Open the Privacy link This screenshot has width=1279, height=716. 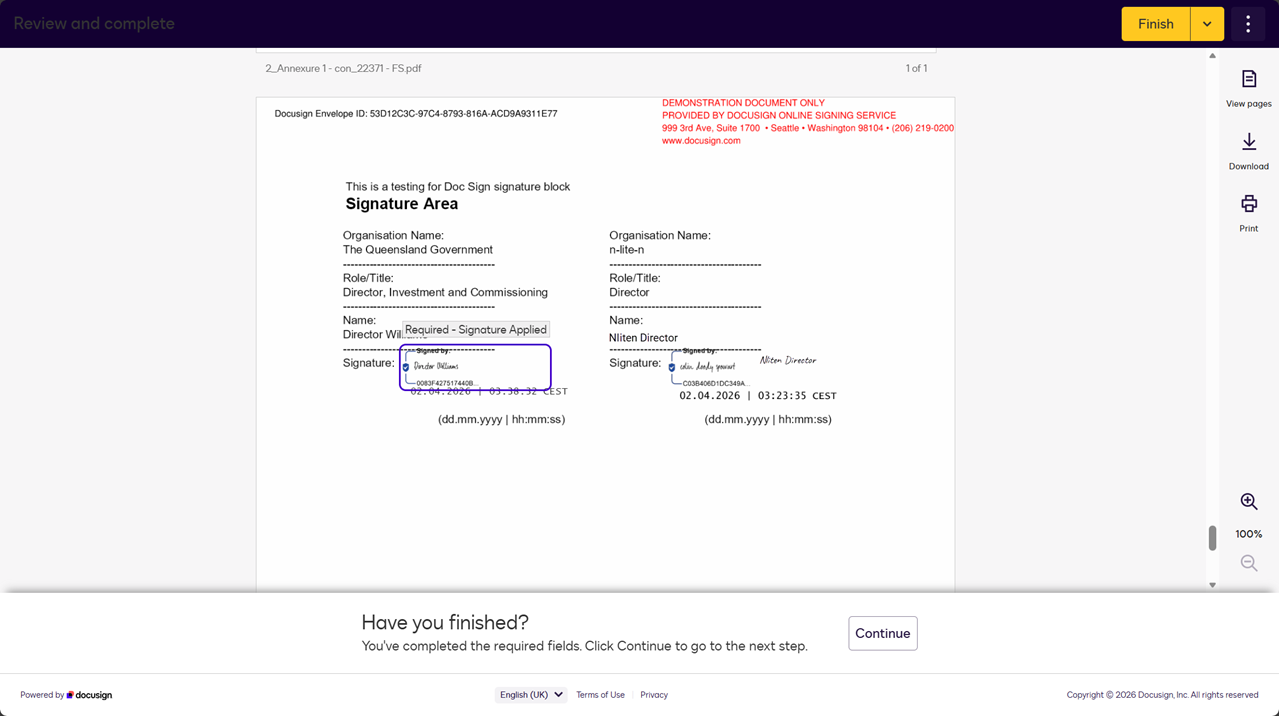tap(654, 695)
